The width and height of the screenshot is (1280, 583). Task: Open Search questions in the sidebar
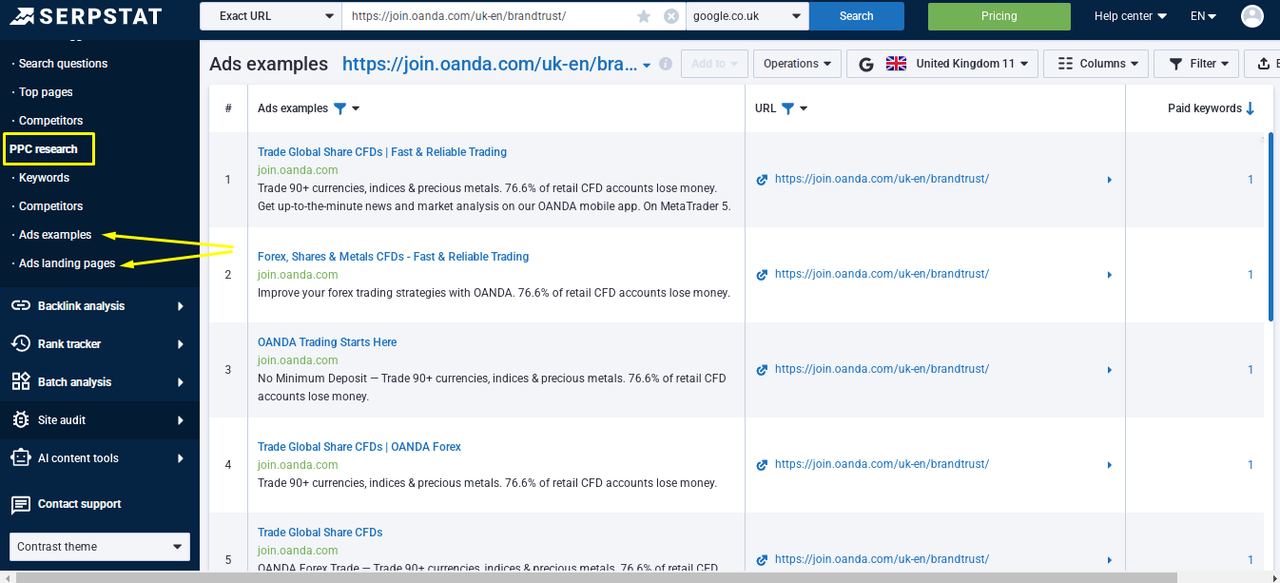(62, 63)
